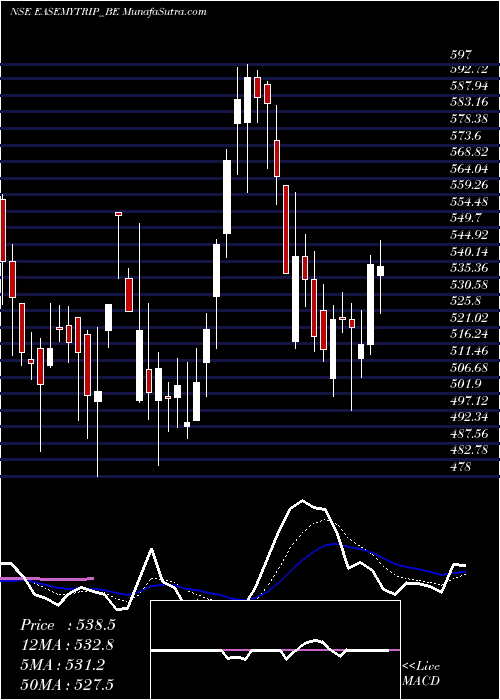The height and width of the screenshot is (700, 500).
Task: Click the 587.94 price axis label
Action: coord(469,86)
